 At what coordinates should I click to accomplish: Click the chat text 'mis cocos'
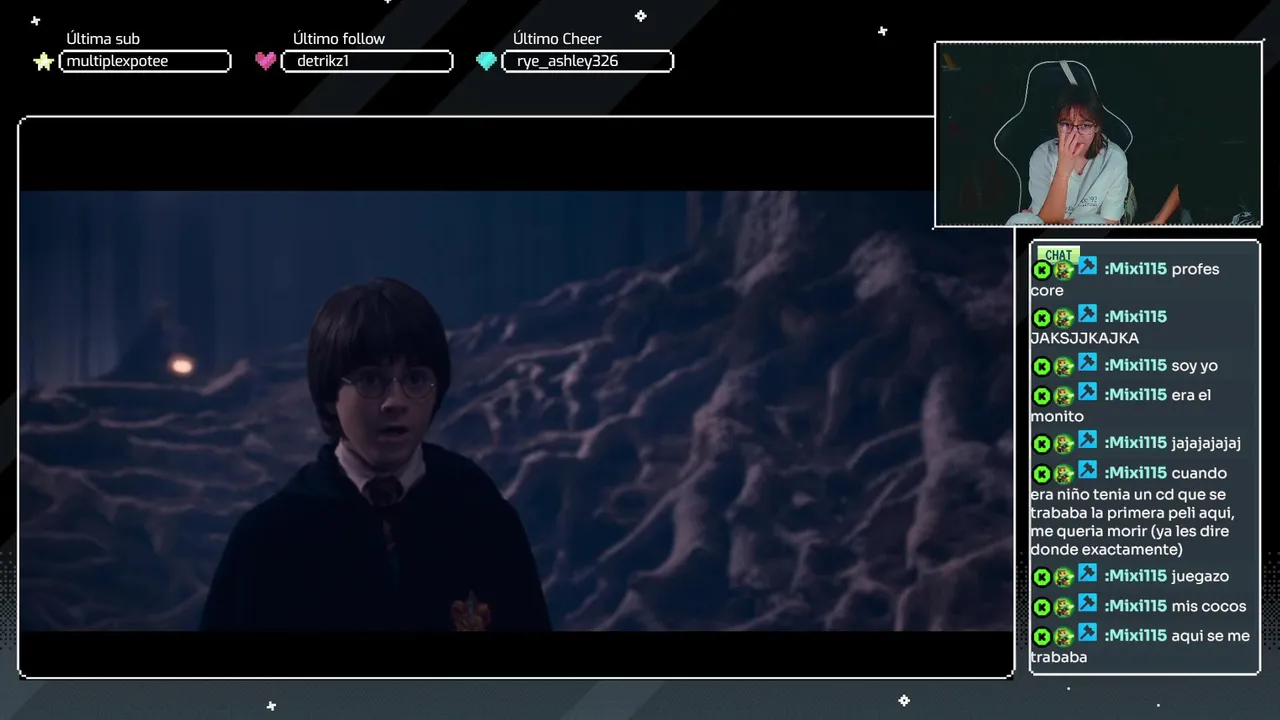(1209, 606)
